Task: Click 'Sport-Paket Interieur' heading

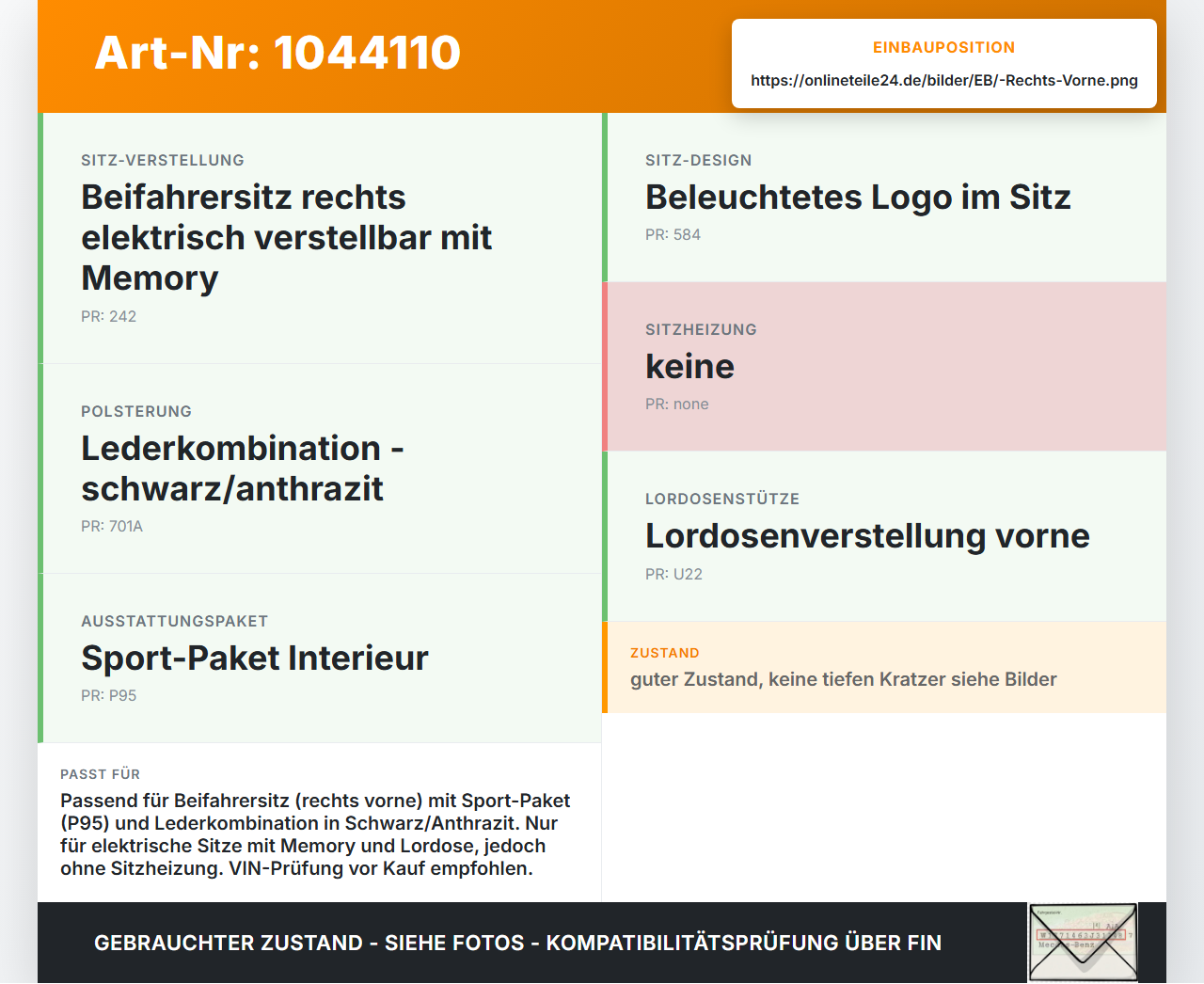Action: [x=255, y=659]
